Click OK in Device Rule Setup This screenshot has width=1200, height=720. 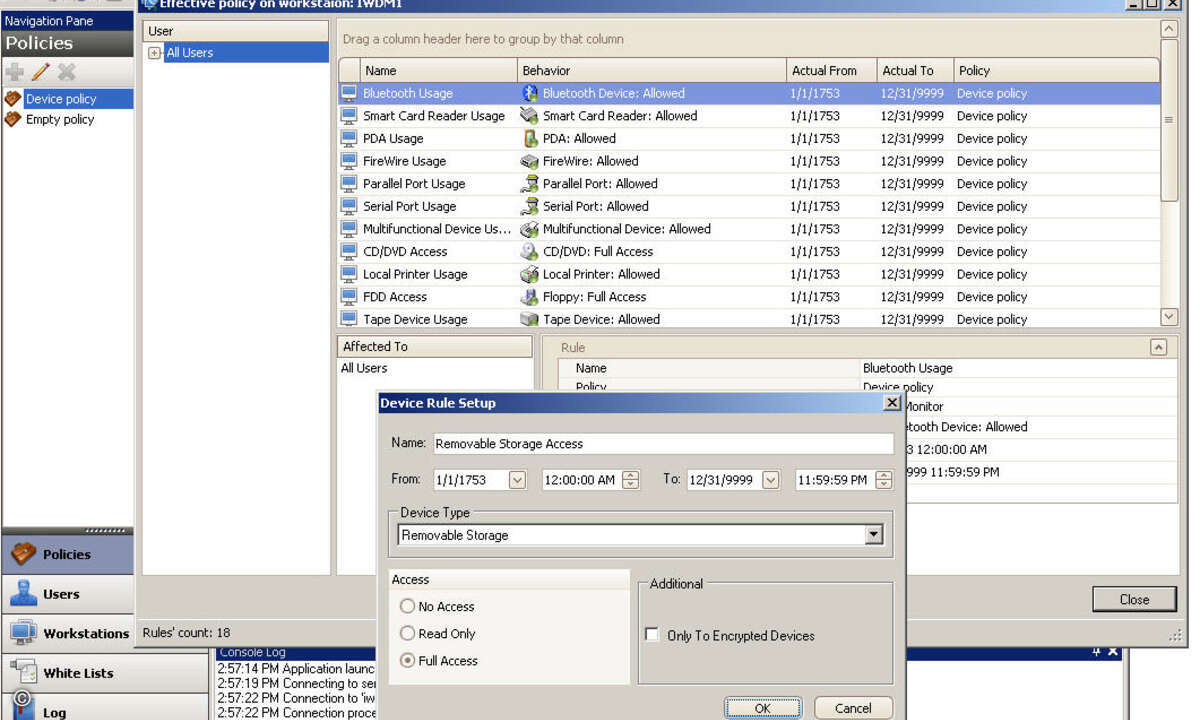pos(763,708)
